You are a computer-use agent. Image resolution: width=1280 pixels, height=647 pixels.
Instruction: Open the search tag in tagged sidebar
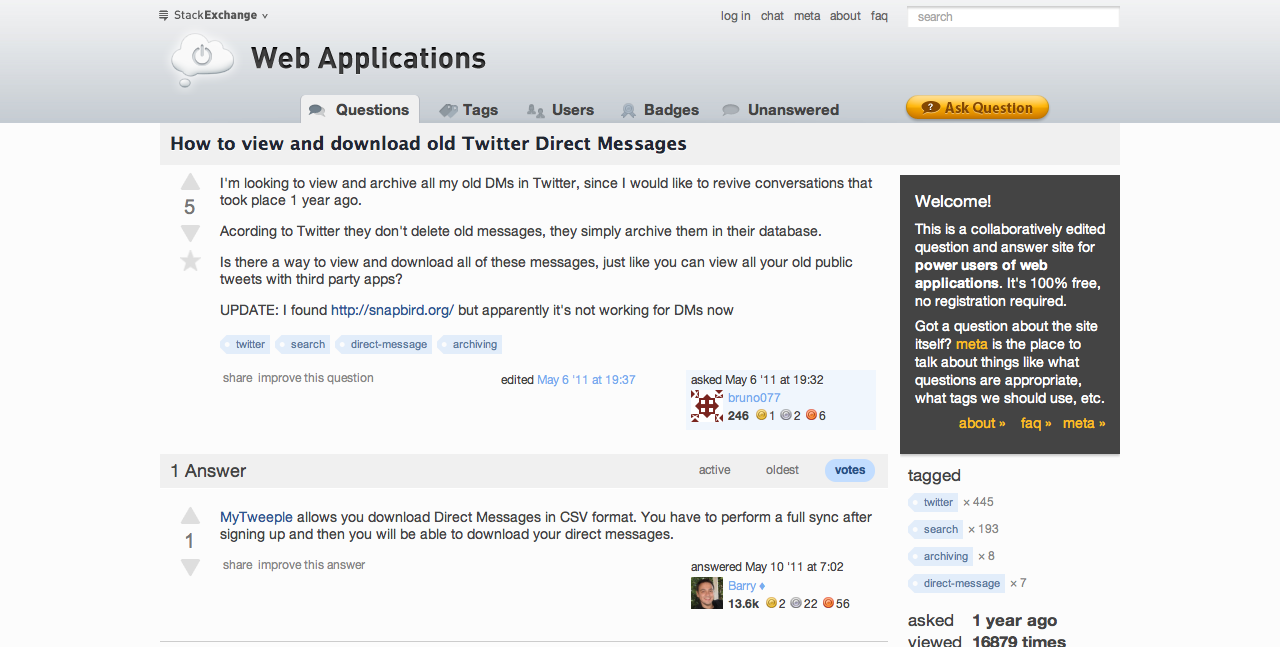[x=936, y=529]
